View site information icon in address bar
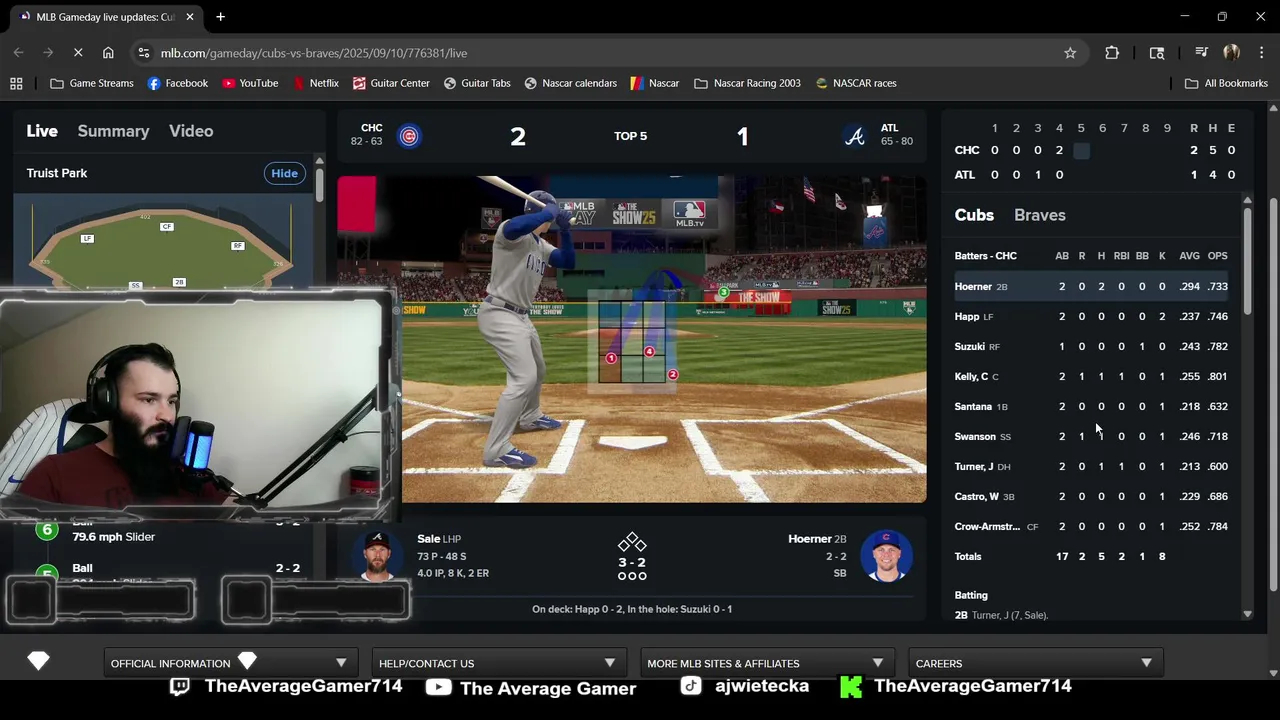Viewport: 1280px width, 720px height. click(144, 53)
